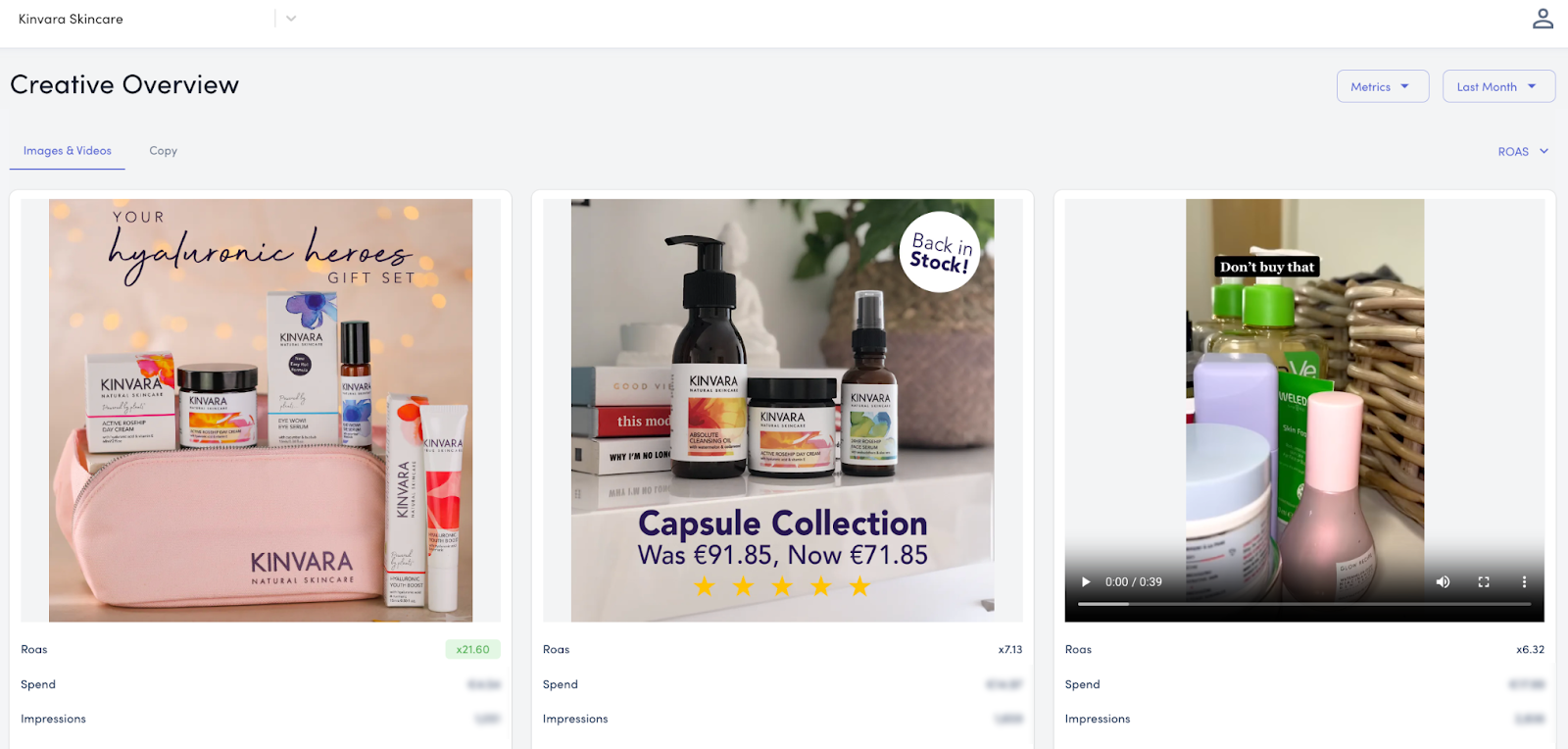Open the Last Month date range dropdown
Screen dimensions: 1568x749
click(1498, 86)
